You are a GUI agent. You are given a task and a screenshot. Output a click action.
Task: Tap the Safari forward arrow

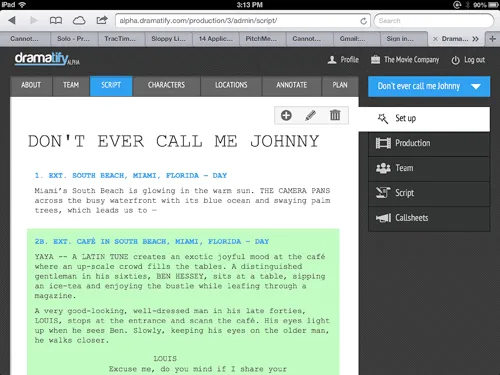[x=33, y=20]
